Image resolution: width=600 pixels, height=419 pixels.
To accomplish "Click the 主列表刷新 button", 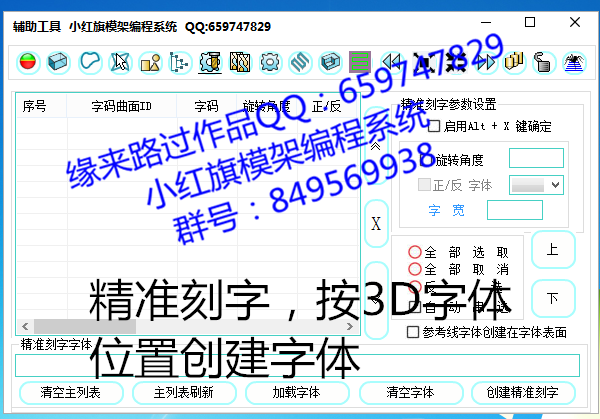I will tap(184, 393).
